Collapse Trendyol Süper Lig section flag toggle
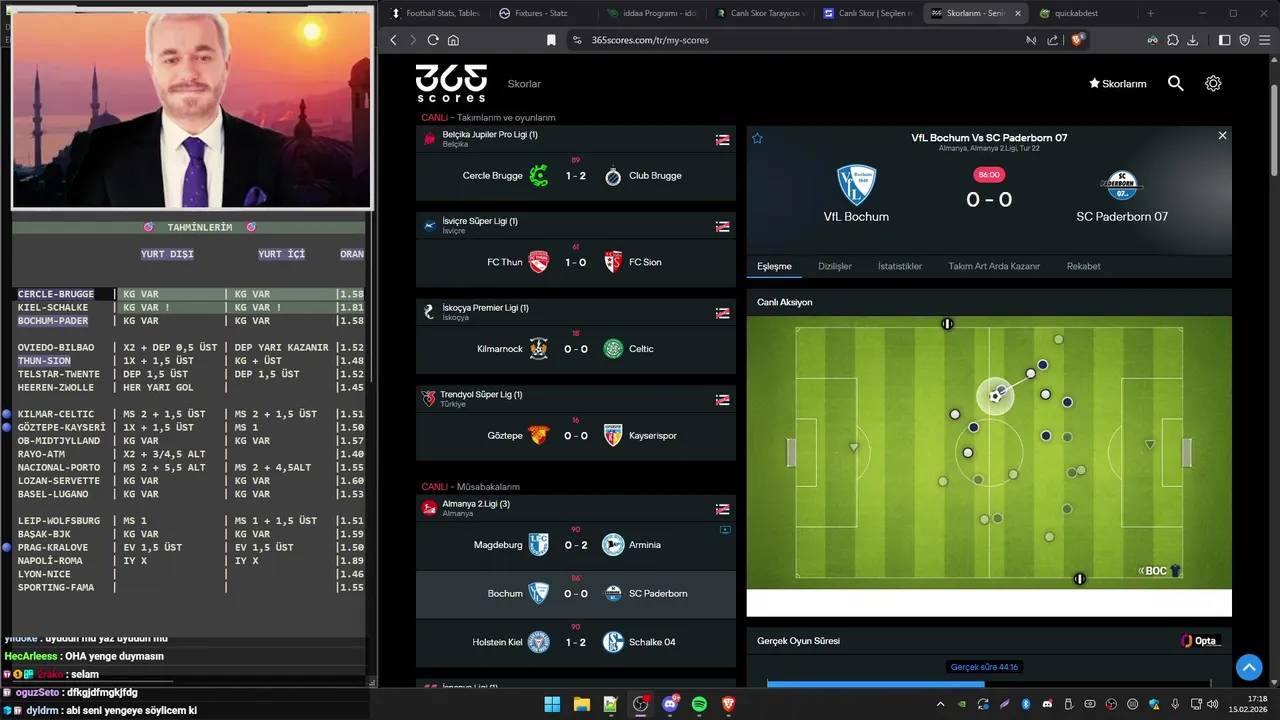The width and height of the screenshot is (1280, 720). point(722,400)
